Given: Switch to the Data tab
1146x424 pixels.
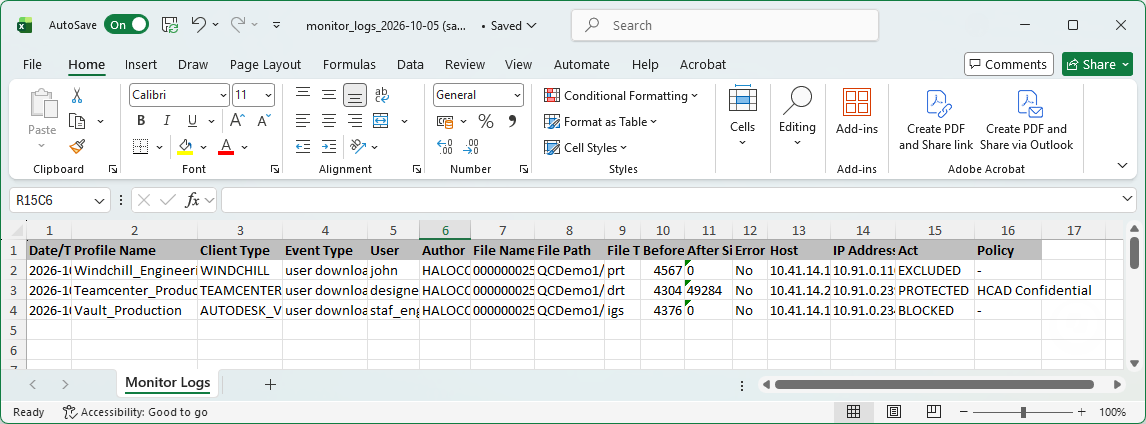Looking at the screenshot, I should tap(410, 64).
